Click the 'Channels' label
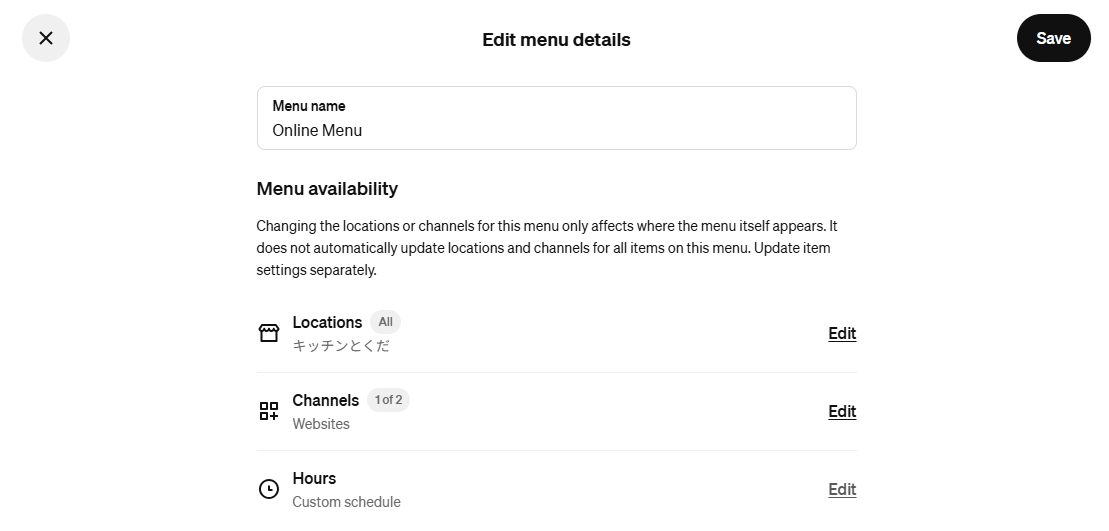 [326, 400]
